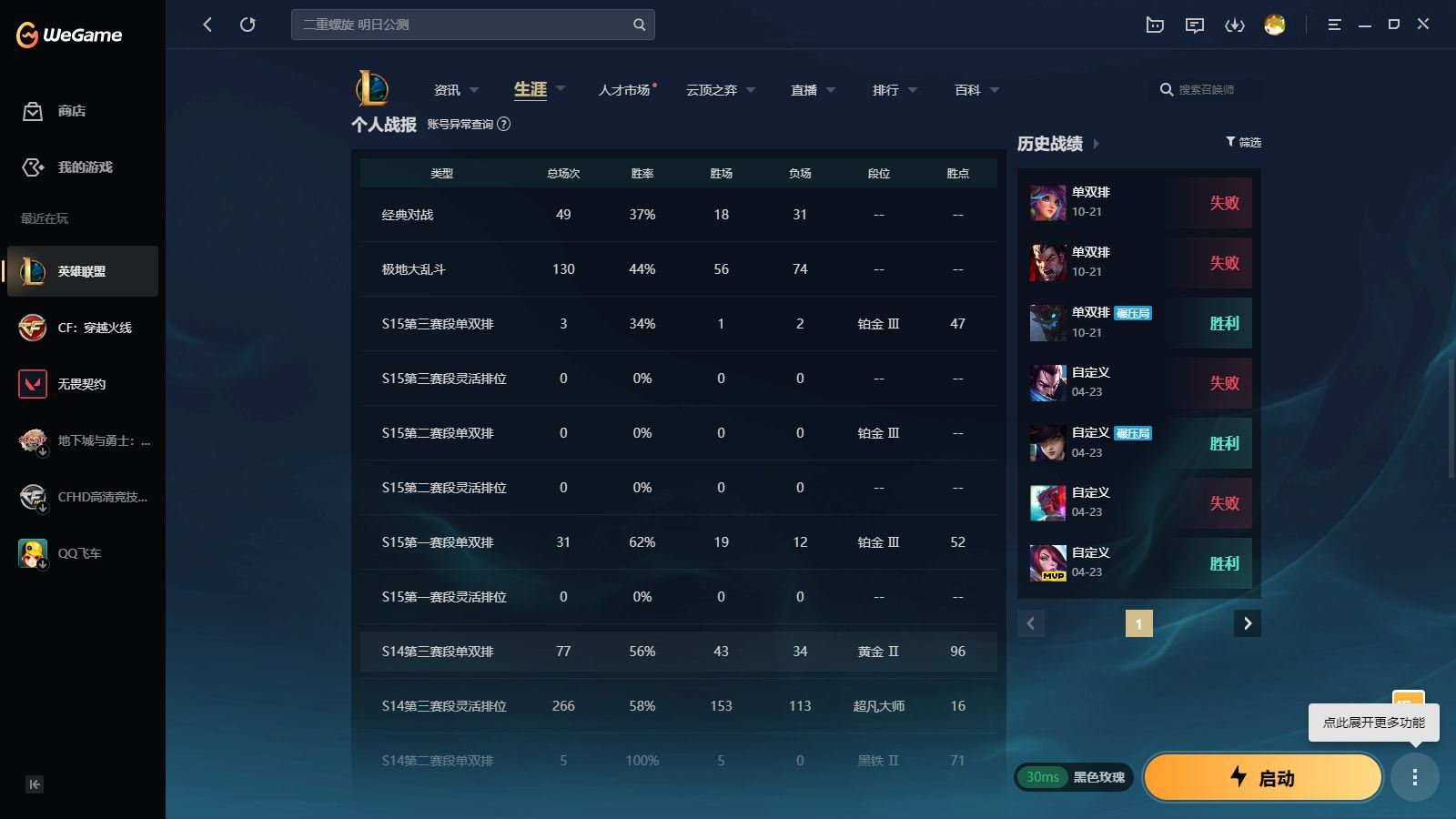Select 无畏契约 in the game sidebar
The image size is (1456, 819).
pyautogui.click(x=82, y=384)
